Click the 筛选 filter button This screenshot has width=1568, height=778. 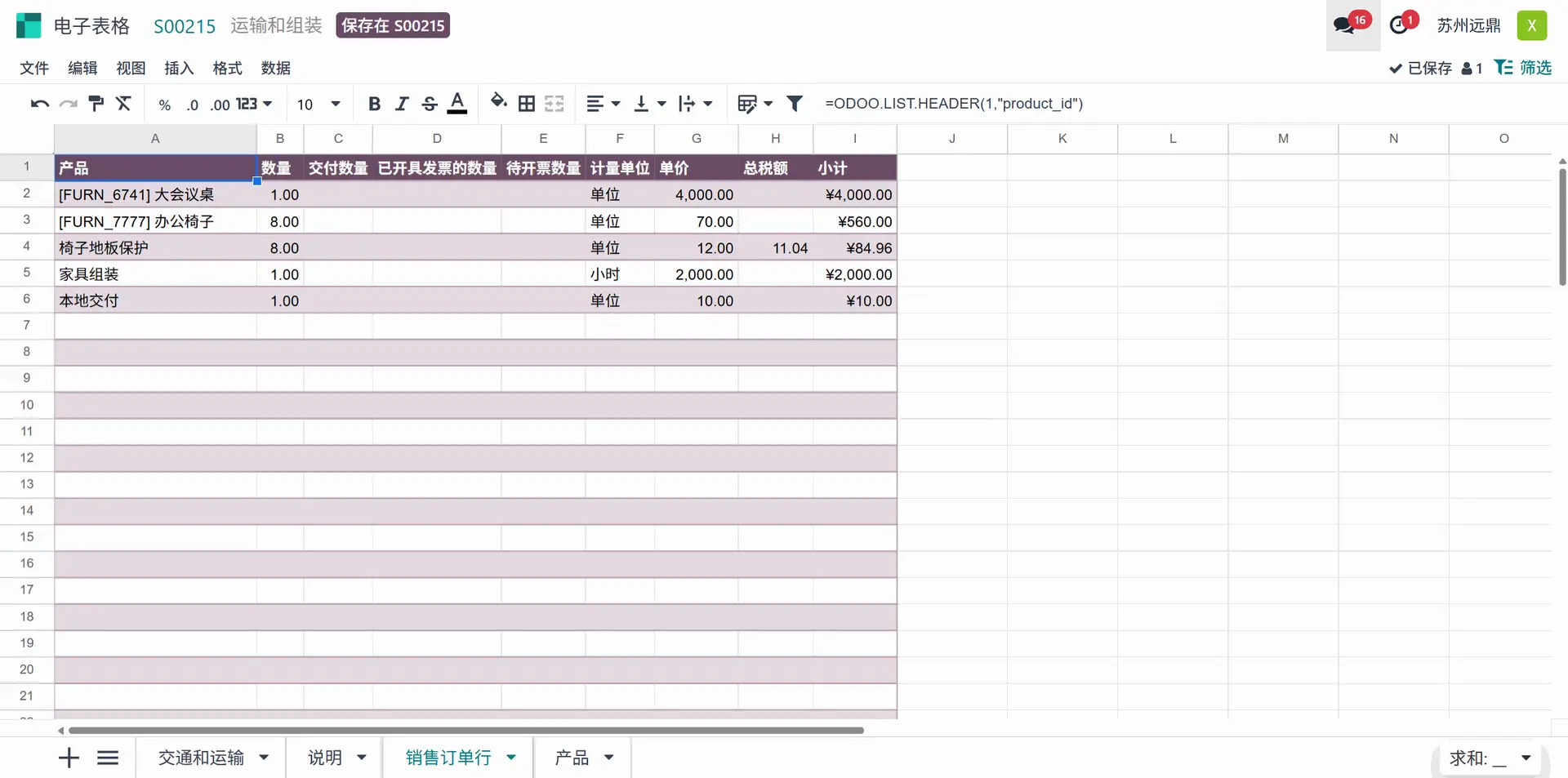tap(1522, 68)
